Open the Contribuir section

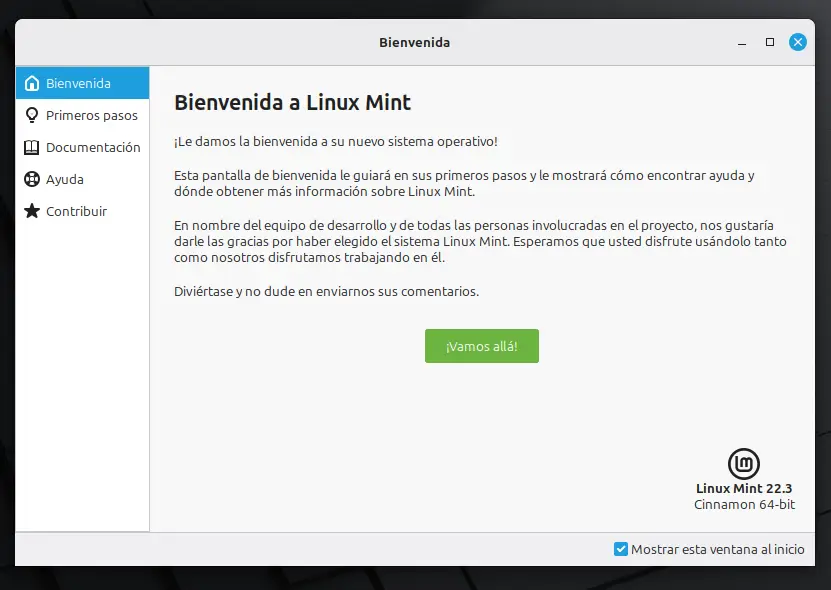pyautogui.click(x=76, y=211)
